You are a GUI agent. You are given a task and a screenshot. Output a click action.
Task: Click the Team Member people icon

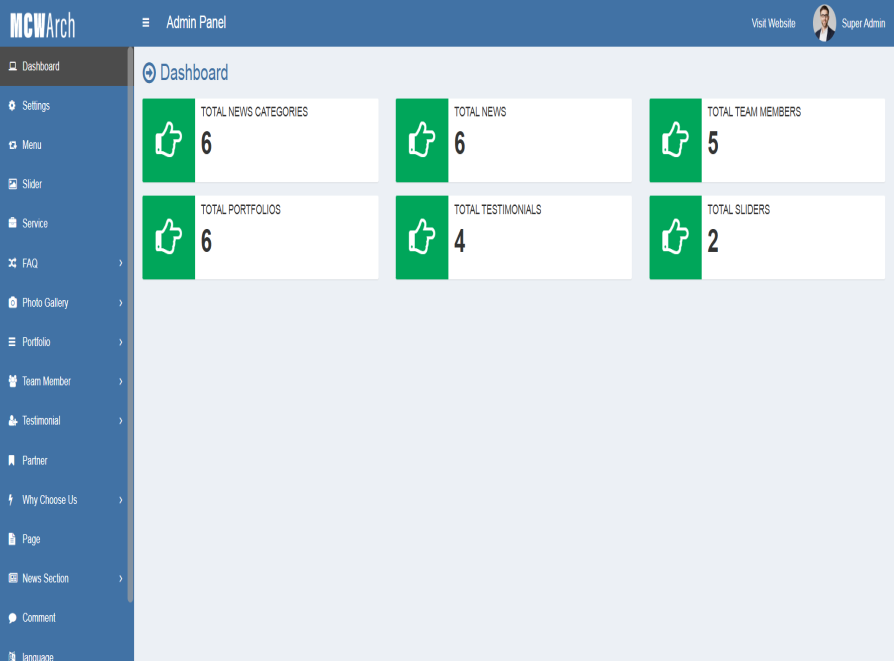coord(12,382)
